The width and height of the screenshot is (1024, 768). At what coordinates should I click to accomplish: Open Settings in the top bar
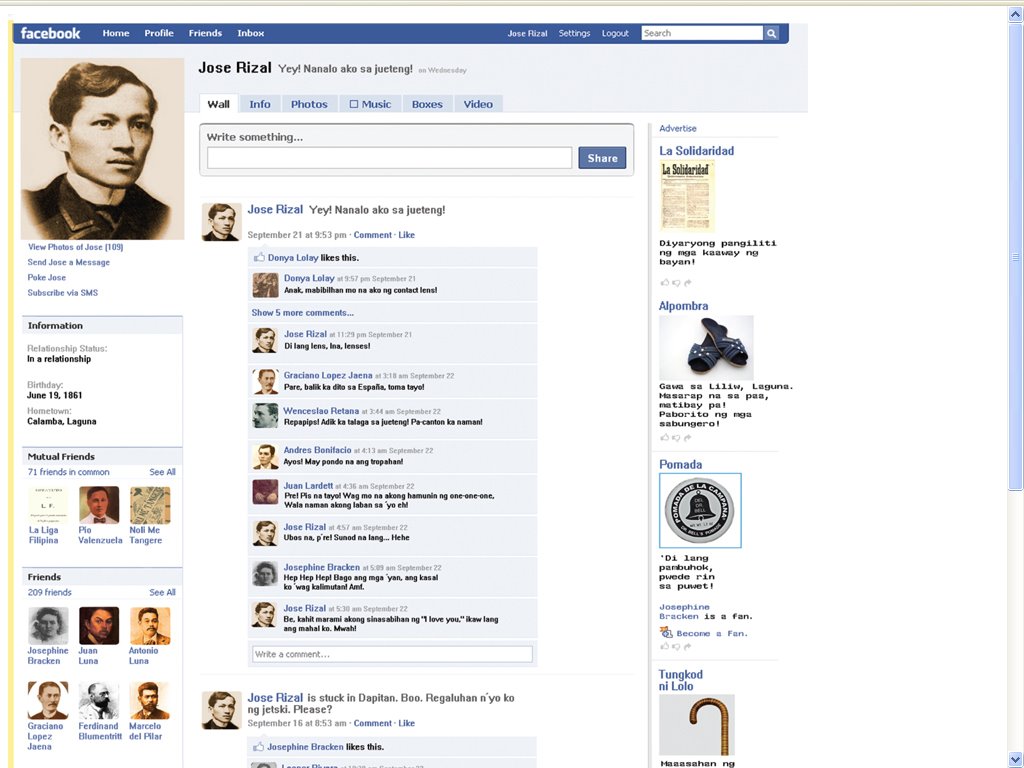(x=574, y=33)
